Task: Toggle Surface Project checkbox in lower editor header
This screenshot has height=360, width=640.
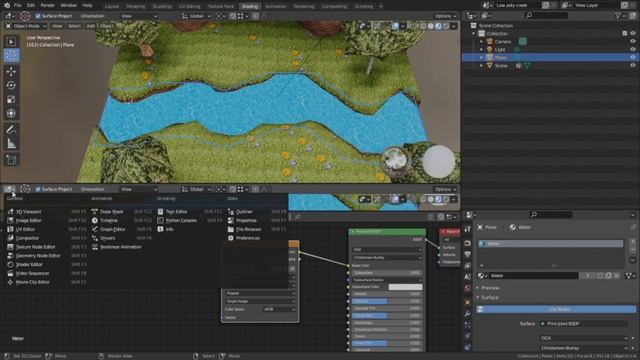Action: pos(38,189)
